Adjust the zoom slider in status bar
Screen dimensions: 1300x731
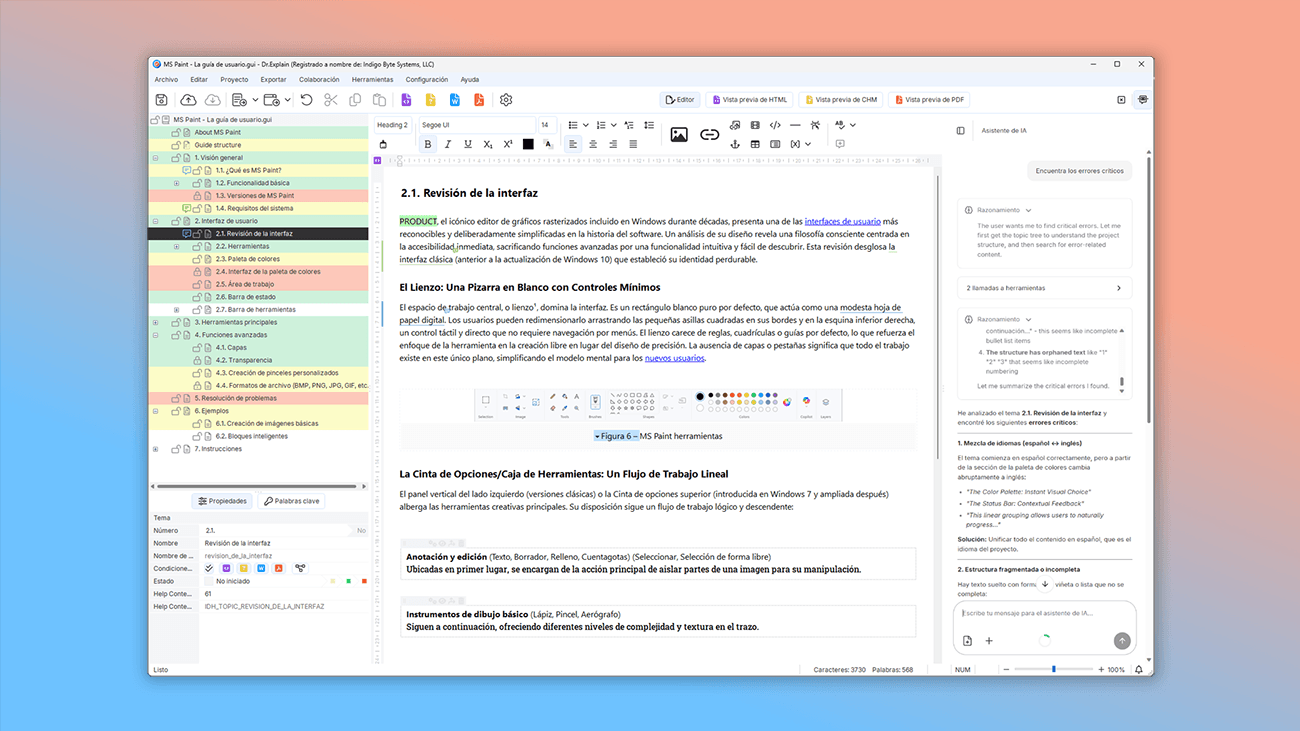point(1053,669)
